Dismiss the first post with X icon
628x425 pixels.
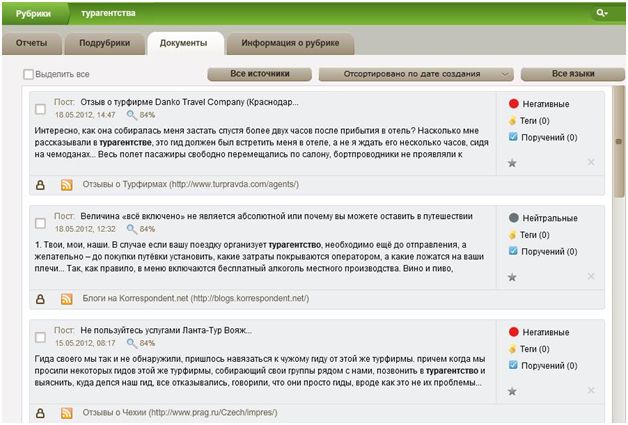pos(590,162)
